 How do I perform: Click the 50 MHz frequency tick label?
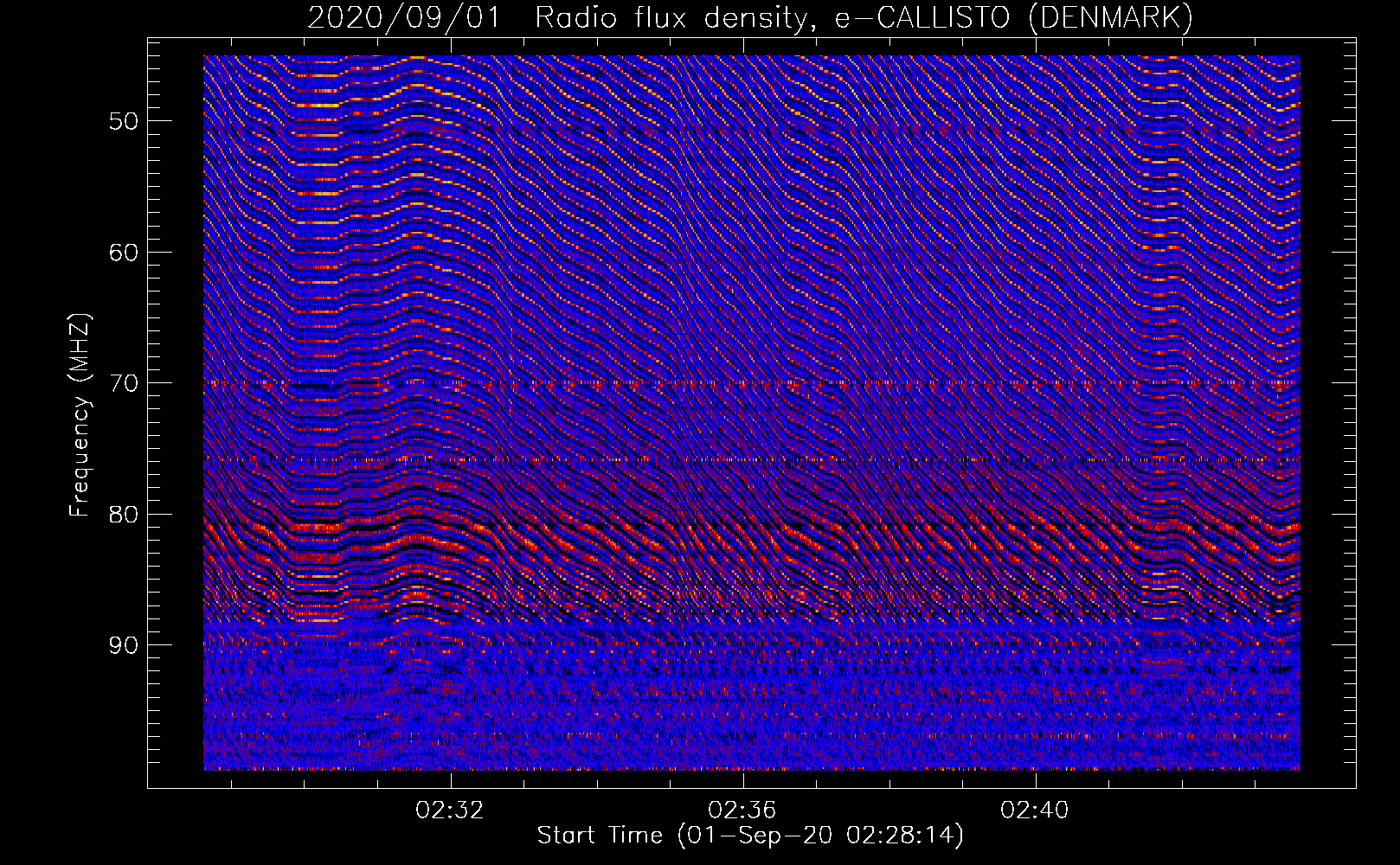(x=124, y=121)
